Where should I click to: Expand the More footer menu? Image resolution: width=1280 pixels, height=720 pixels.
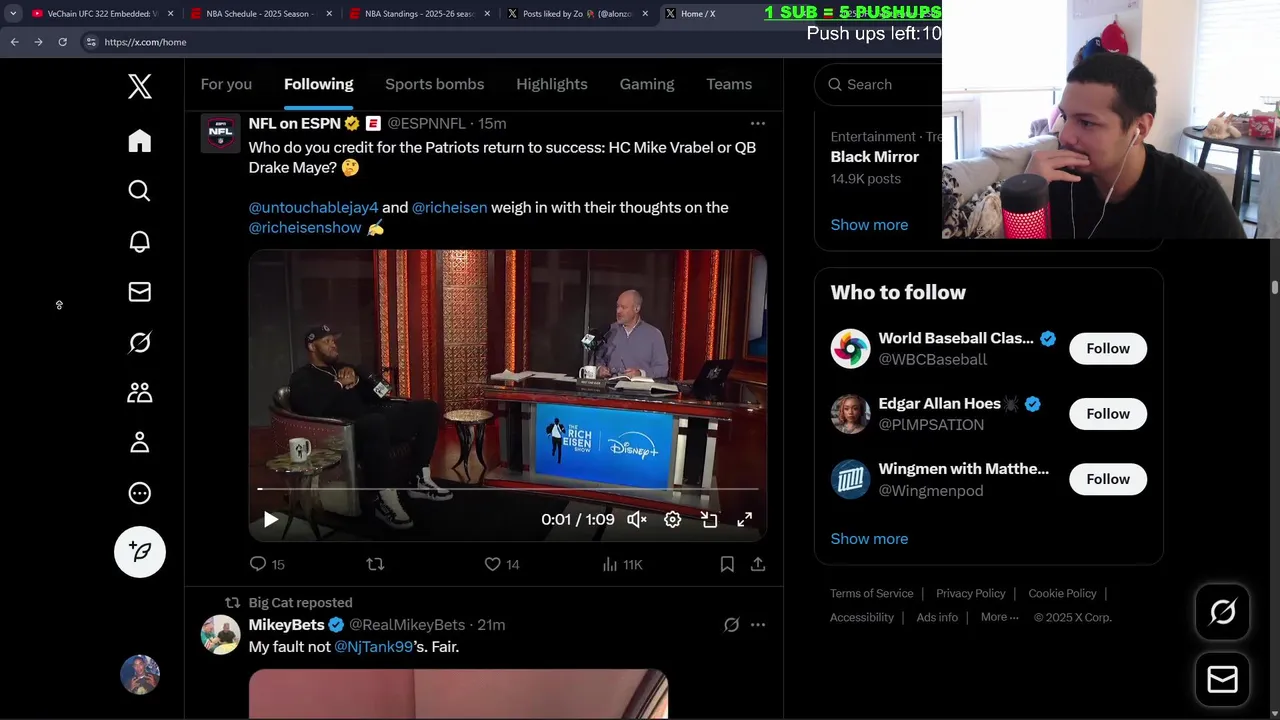1000,617
